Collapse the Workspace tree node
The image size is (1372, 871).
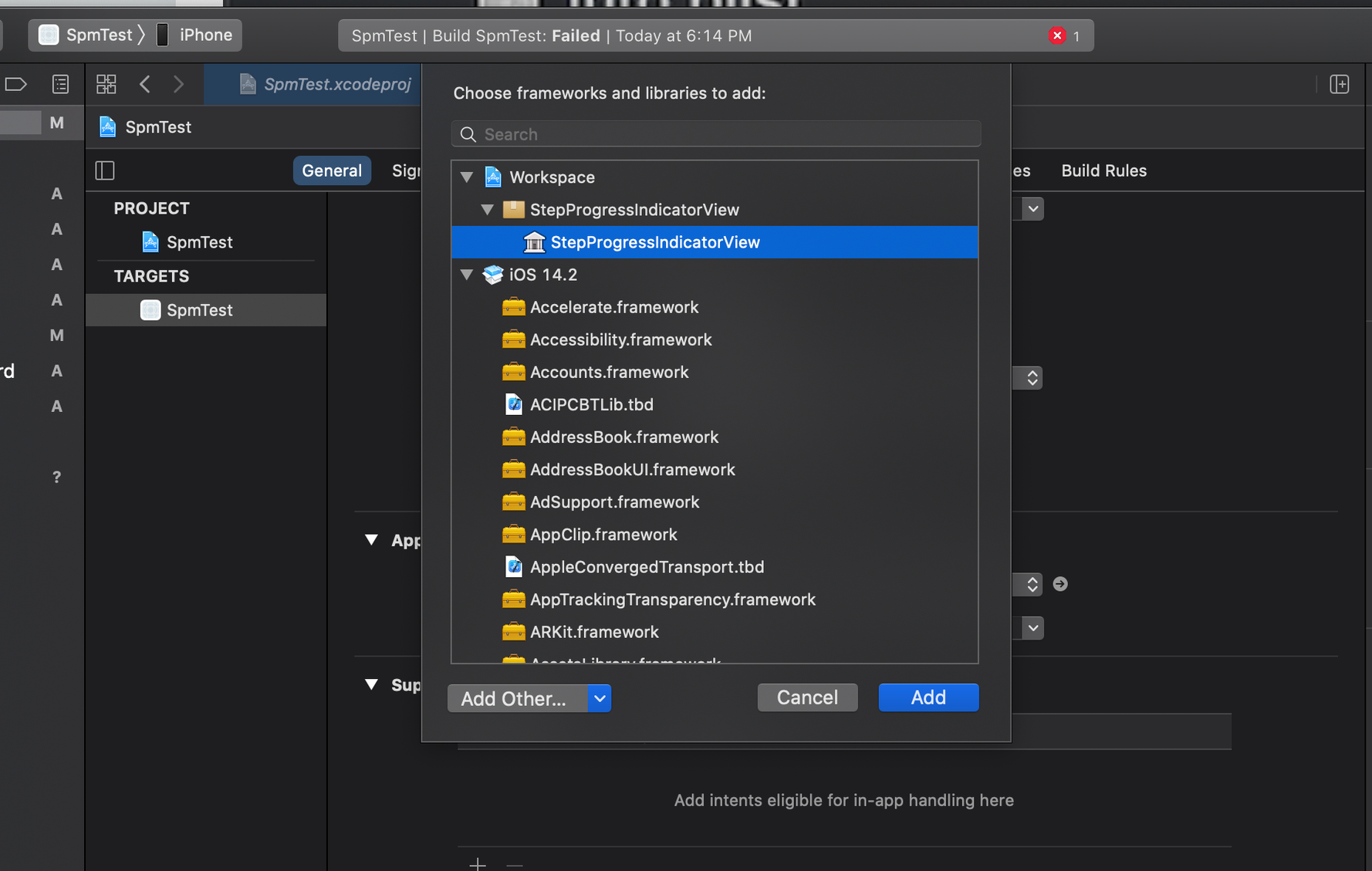pos(467,177)
